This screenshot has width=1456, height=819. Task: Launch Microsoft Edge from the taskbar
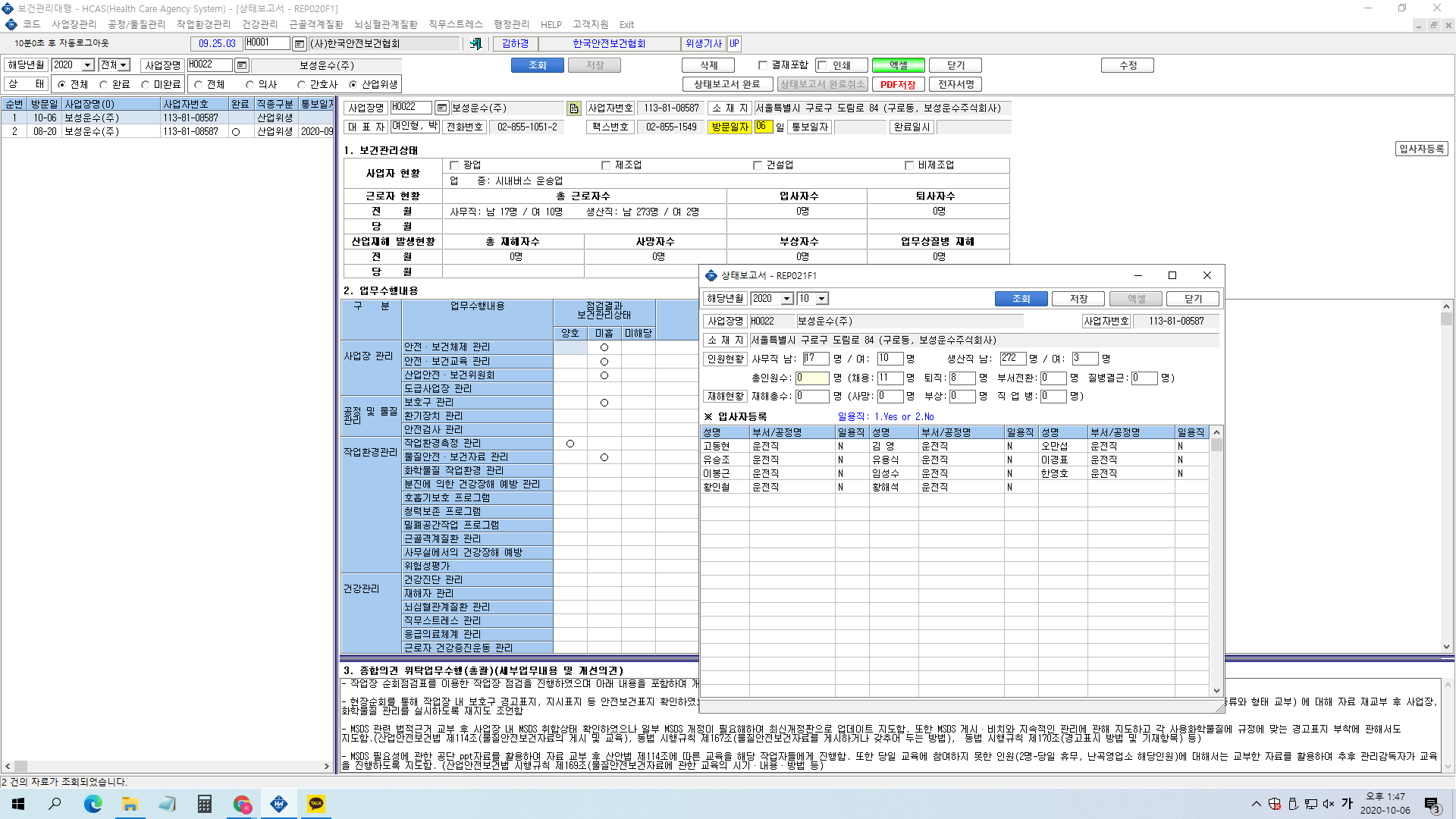93,804
